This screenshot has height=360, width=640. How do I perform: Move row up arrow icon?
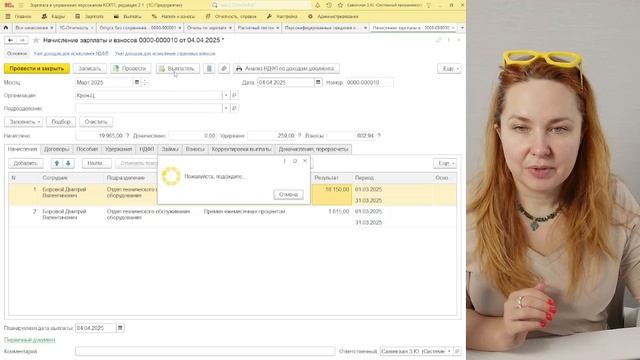[x=57, y=163]
